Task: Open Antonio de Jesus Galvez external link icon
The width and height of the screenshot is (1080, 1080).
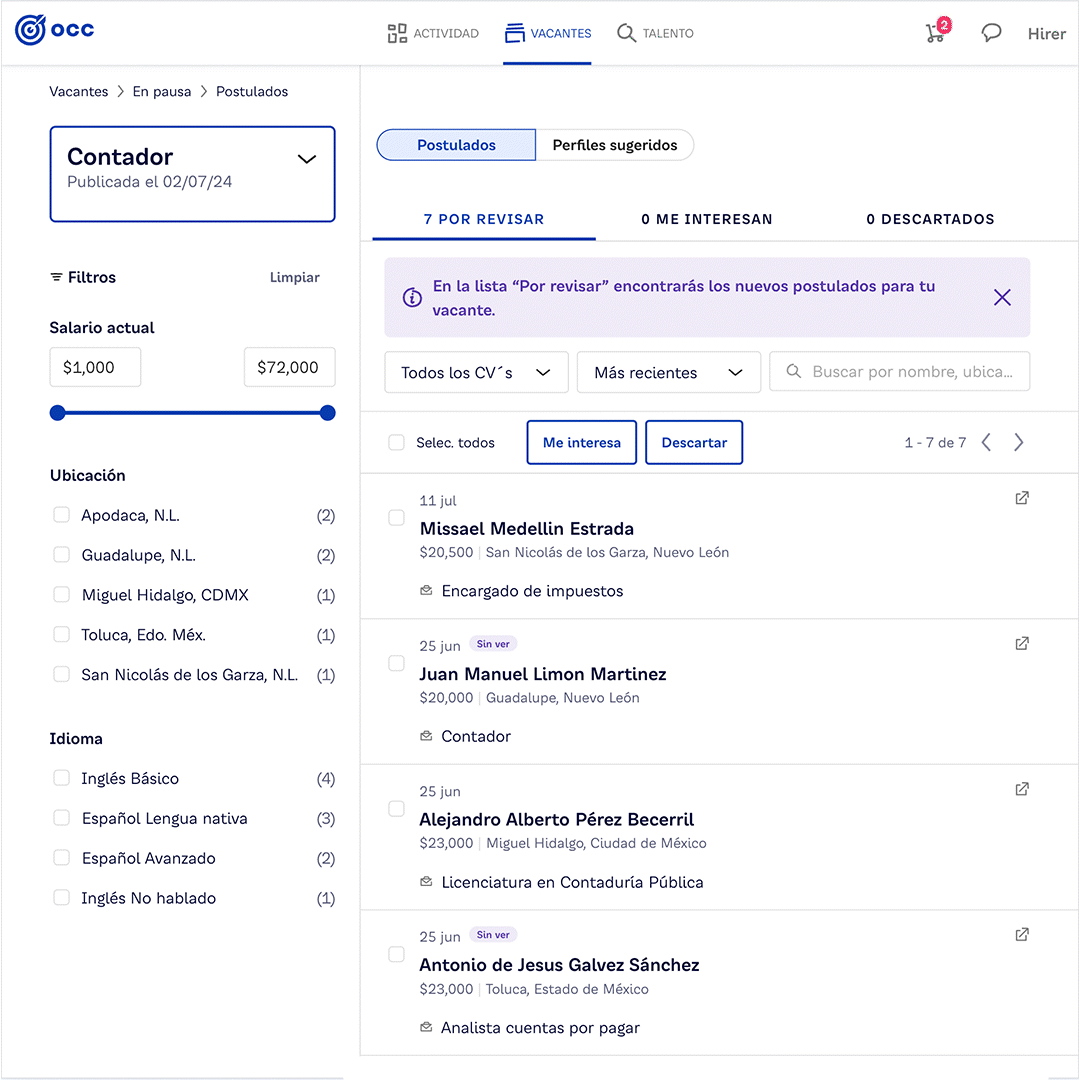Action: (x=1022, y=935)
